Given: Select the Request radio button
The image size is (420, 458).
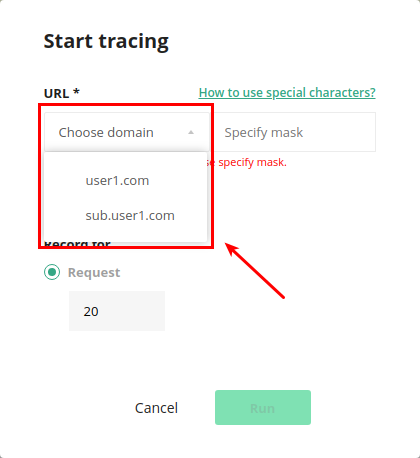Looking at the screenshot, I should (x=52, y=272).
